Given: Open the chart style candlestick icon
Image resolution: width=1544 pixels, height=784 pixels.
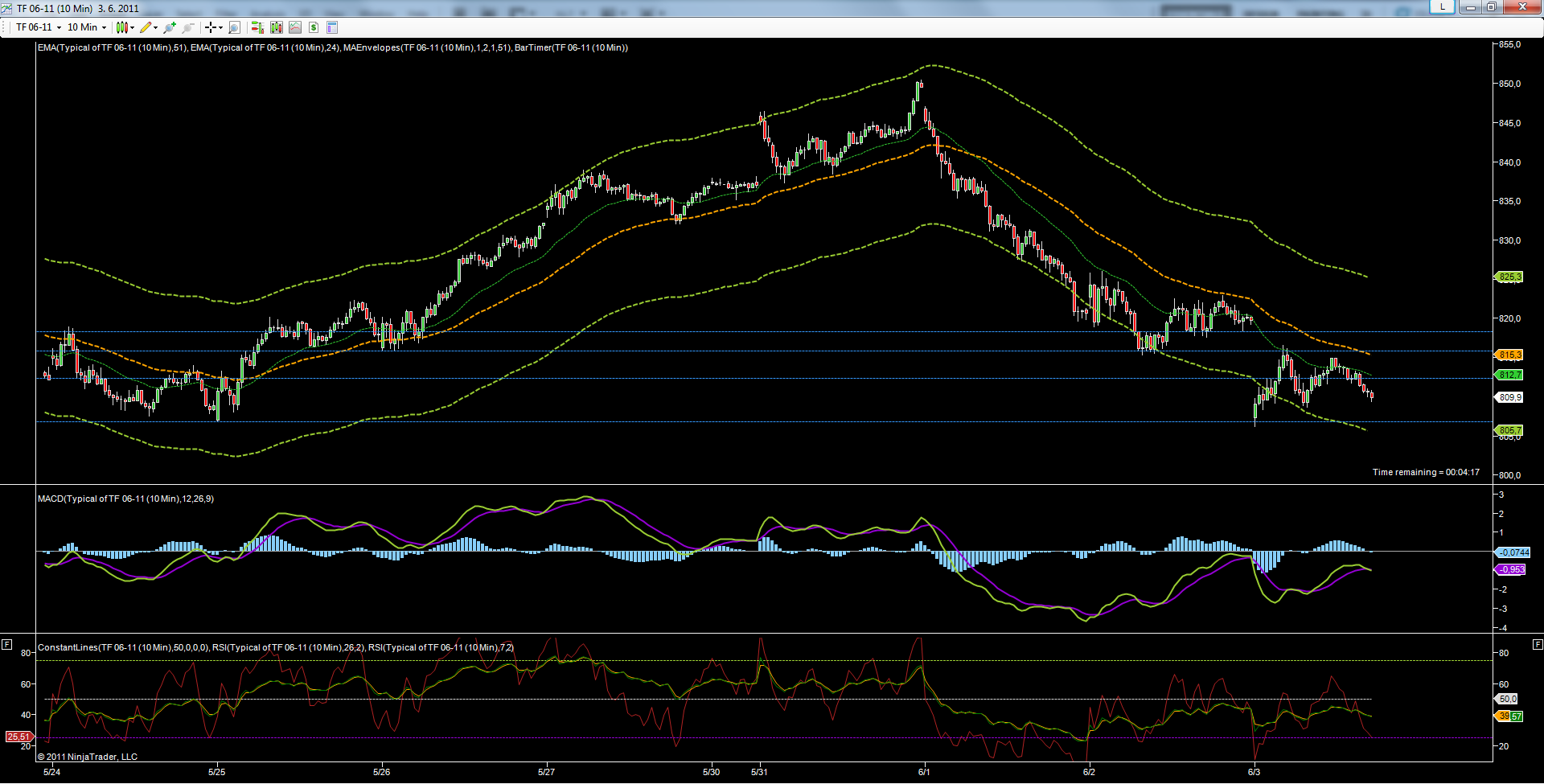Looking at the screenshot, I should (121, 27).
